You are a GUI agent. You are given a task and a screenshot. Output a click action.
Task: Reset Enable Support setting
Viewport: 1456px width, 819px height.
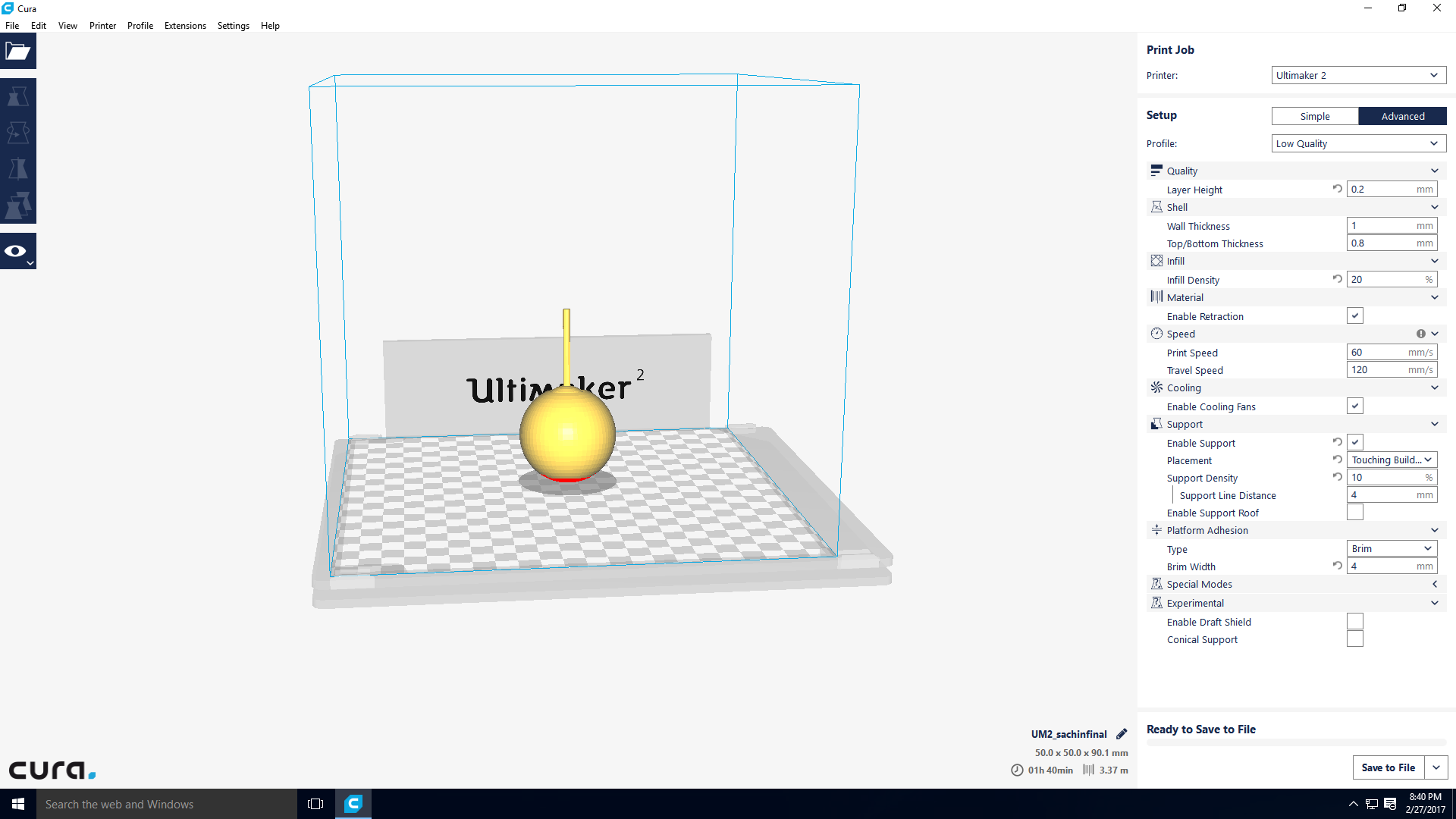[1338, 442]
